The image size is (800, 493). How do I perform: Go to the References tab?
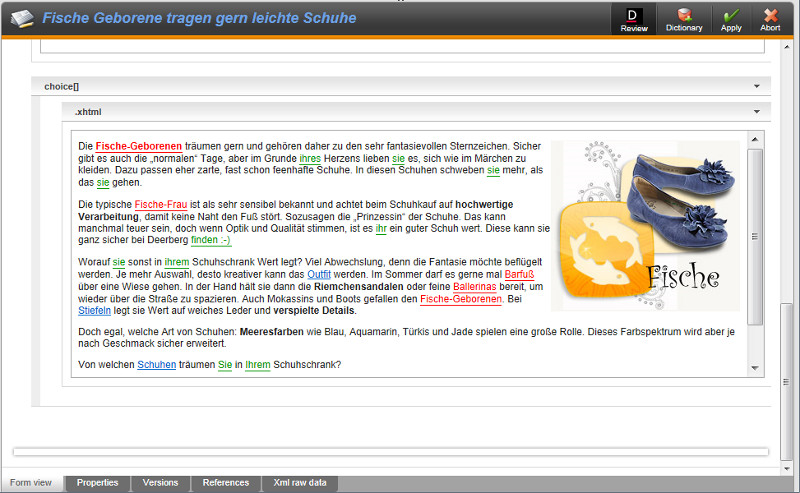[226, 483]
